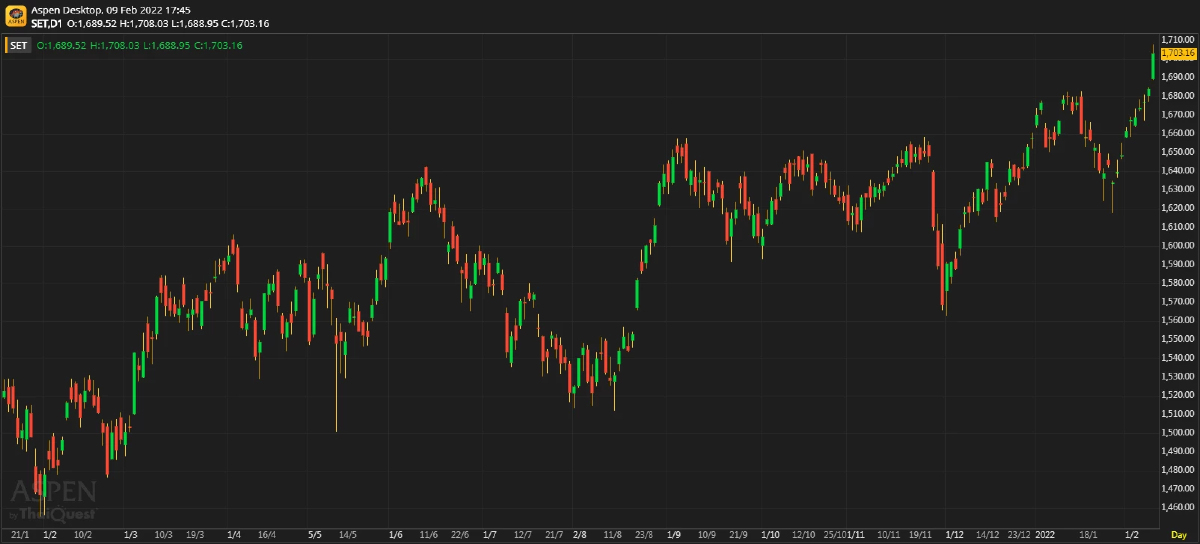Select the 1/6 date marker

(x=396, y=535)
